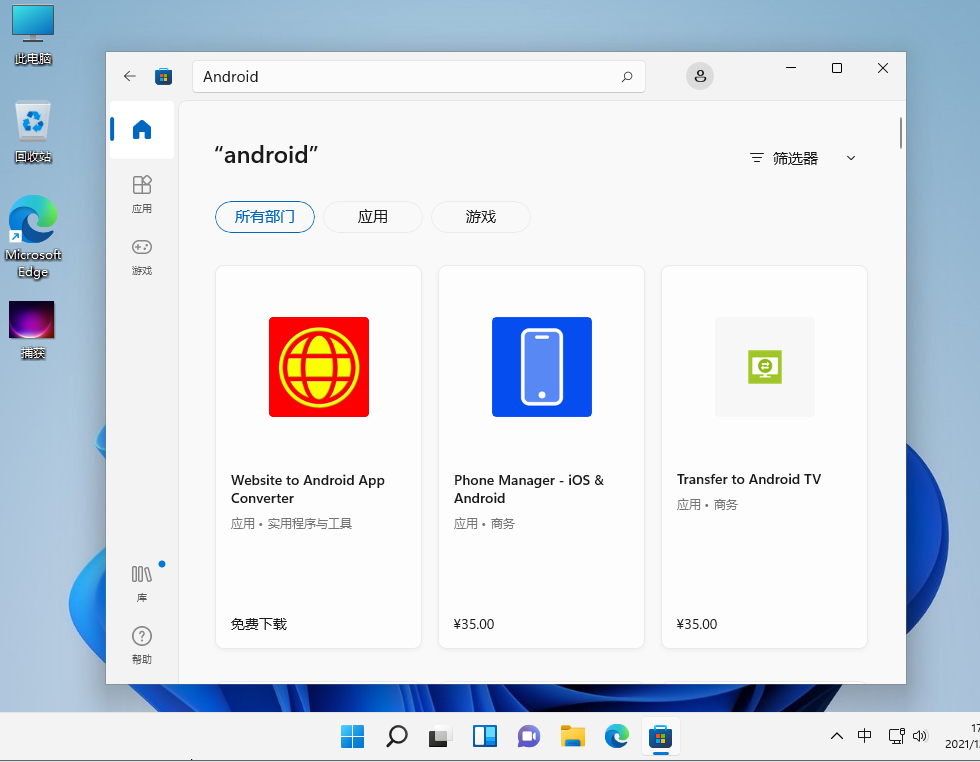The width and height of the screenshot is (980, 762).
Task: Open the 游戏 (Games) sidebar section
Action: coord(142,256)
